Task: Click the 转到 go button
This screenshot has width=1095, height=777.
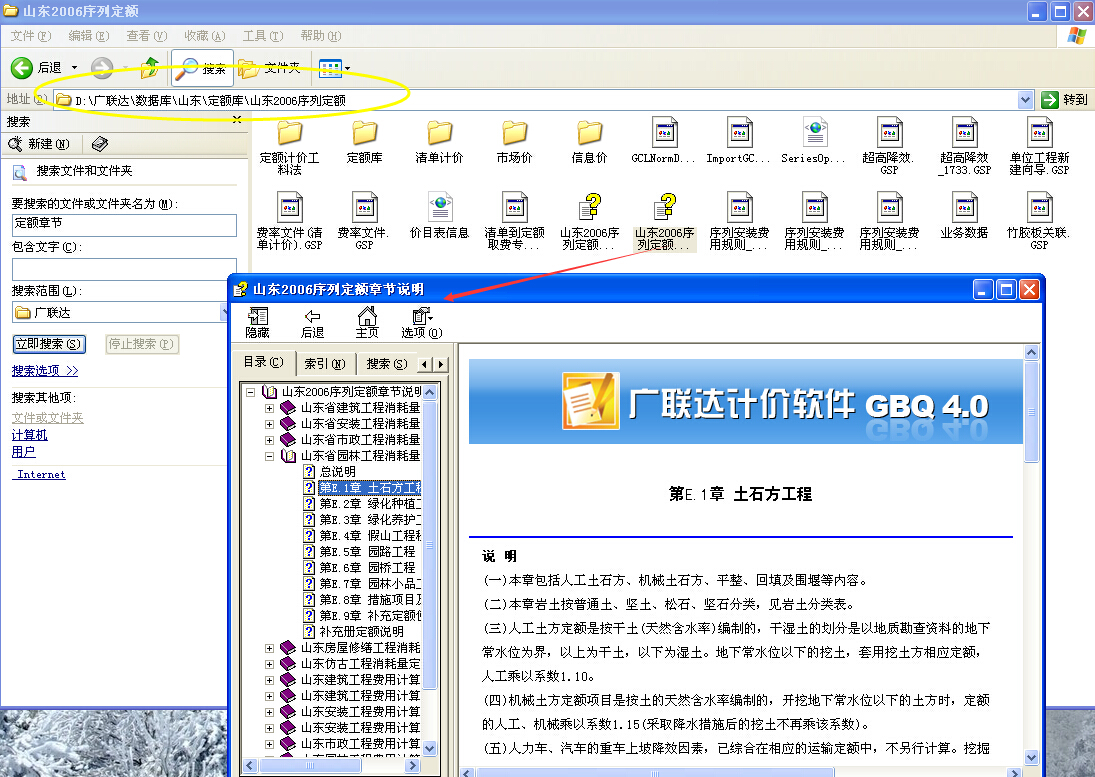Action: point(1065,100)
